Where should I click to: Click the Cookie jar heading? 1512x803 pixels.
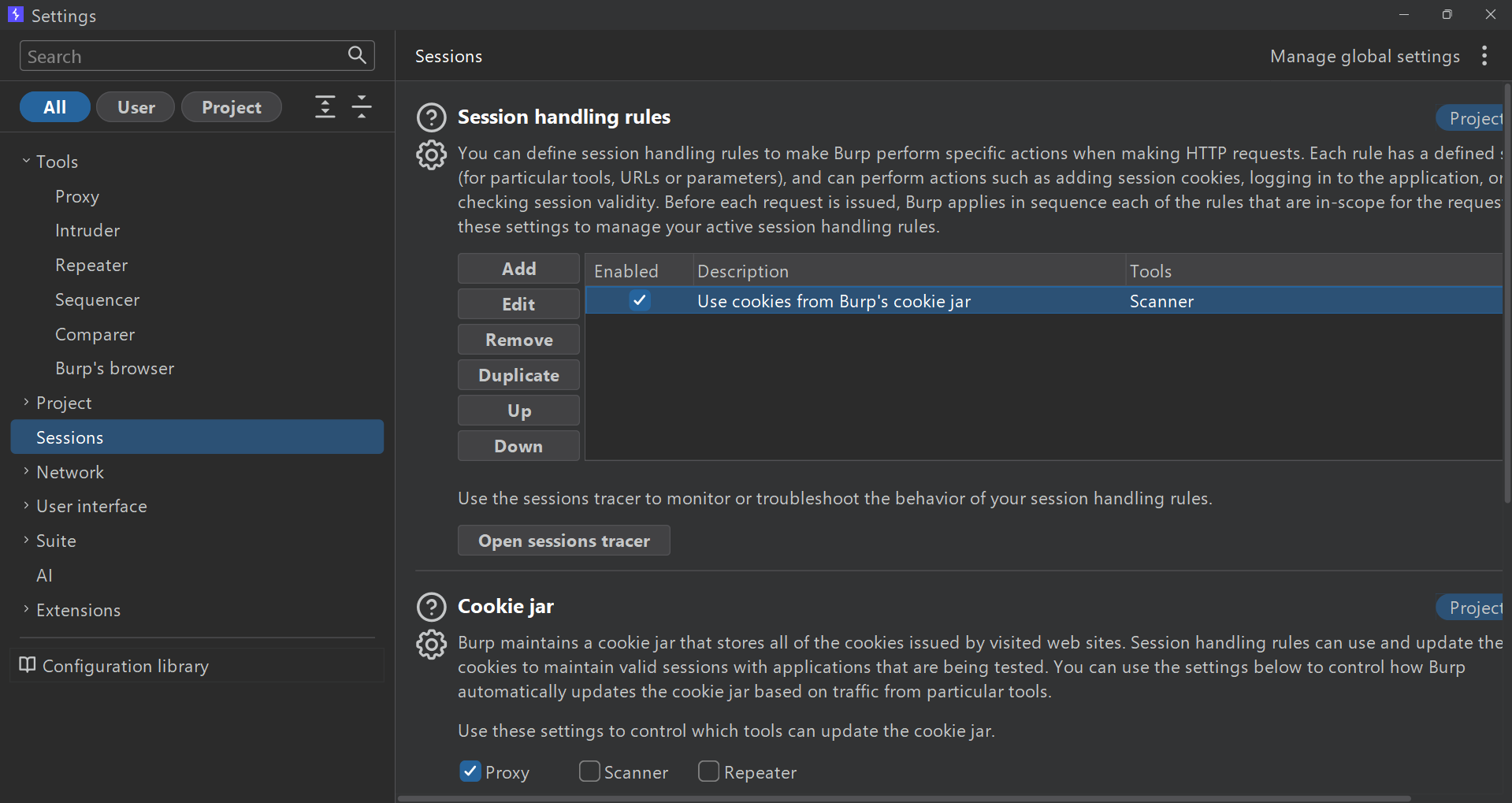point(506,606)
